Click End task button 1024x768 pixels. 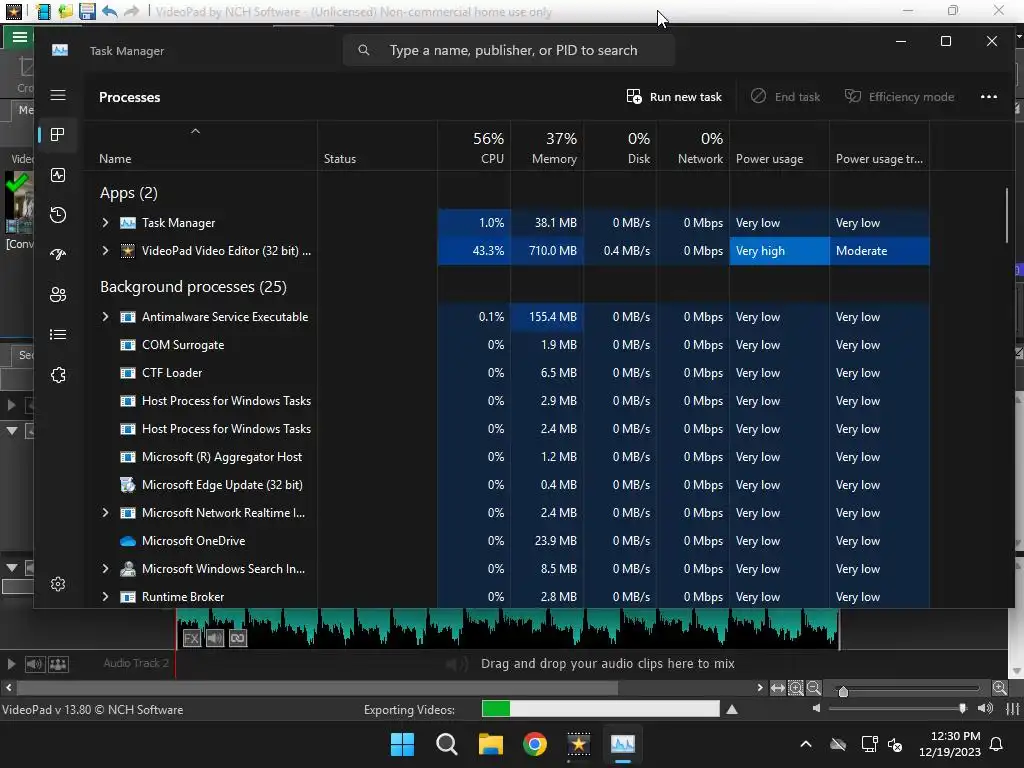pos(785,97)
